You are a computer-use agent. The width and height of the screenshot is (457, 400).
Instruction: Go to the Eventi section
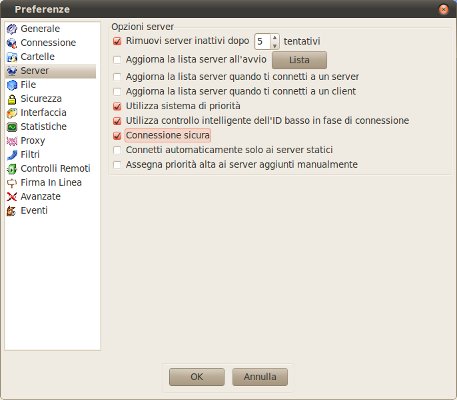click(34, 211)
